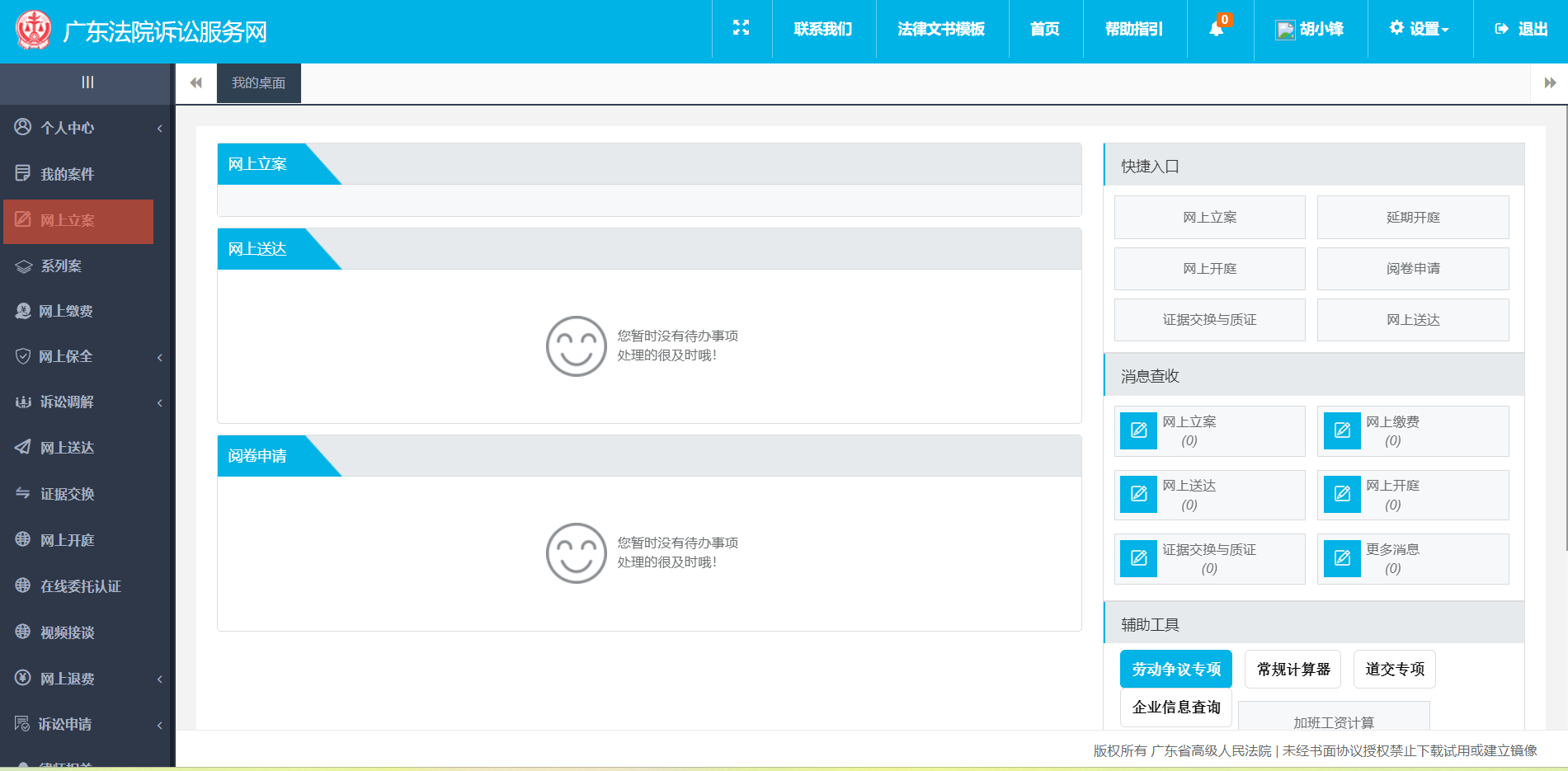This screenshot has width=1568, height=771.
Task: Click the 证据交换与质证 message edit icon
Action: 1139,558
